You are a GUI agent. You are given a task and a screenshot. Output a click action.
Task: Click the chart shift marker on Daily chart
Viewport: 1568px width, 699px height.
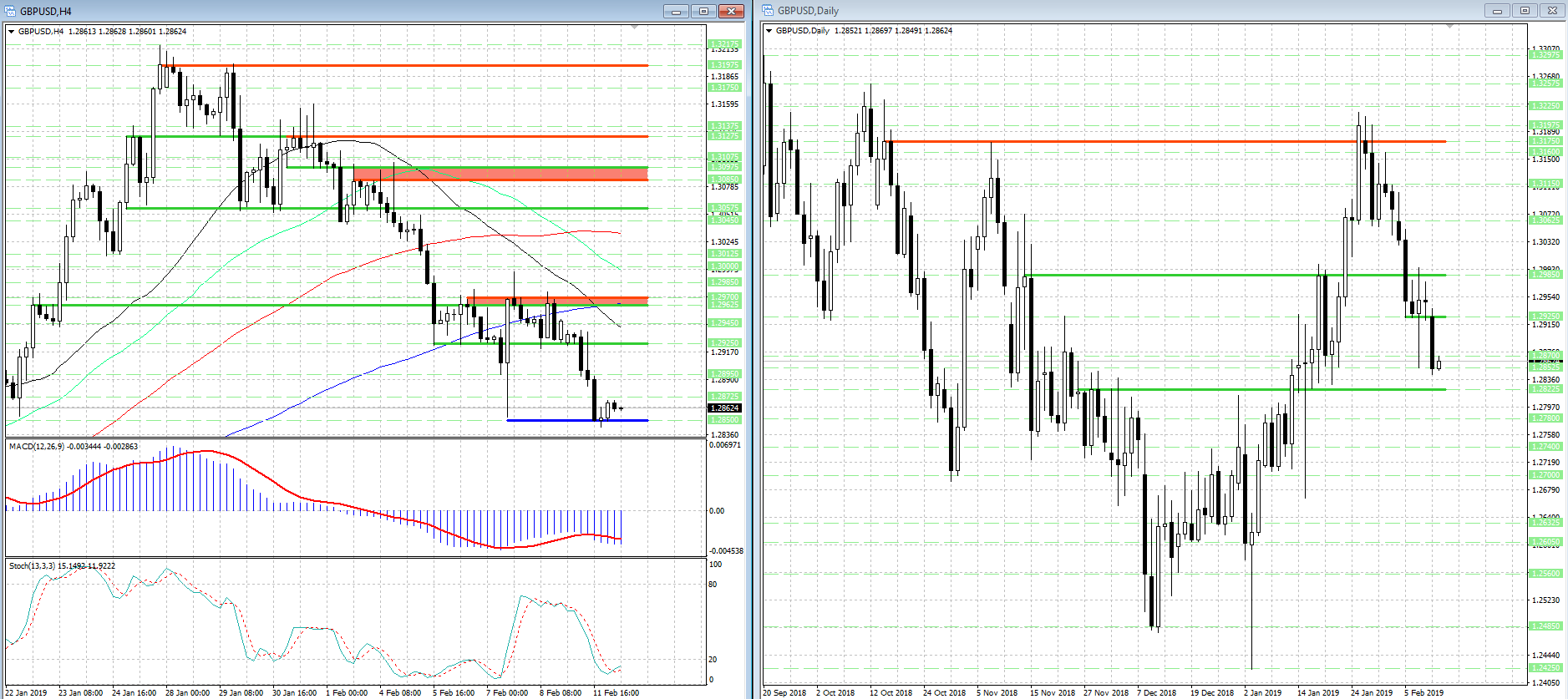pos(1449,27)
